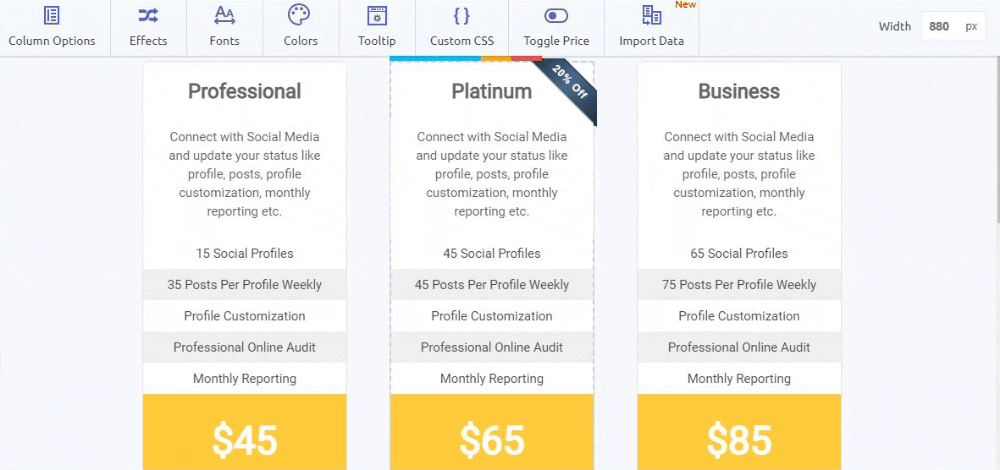The height and width of the screenshot is (470, 1000).
Task: Click the $65 price block
Action: (x=492, y=432)
